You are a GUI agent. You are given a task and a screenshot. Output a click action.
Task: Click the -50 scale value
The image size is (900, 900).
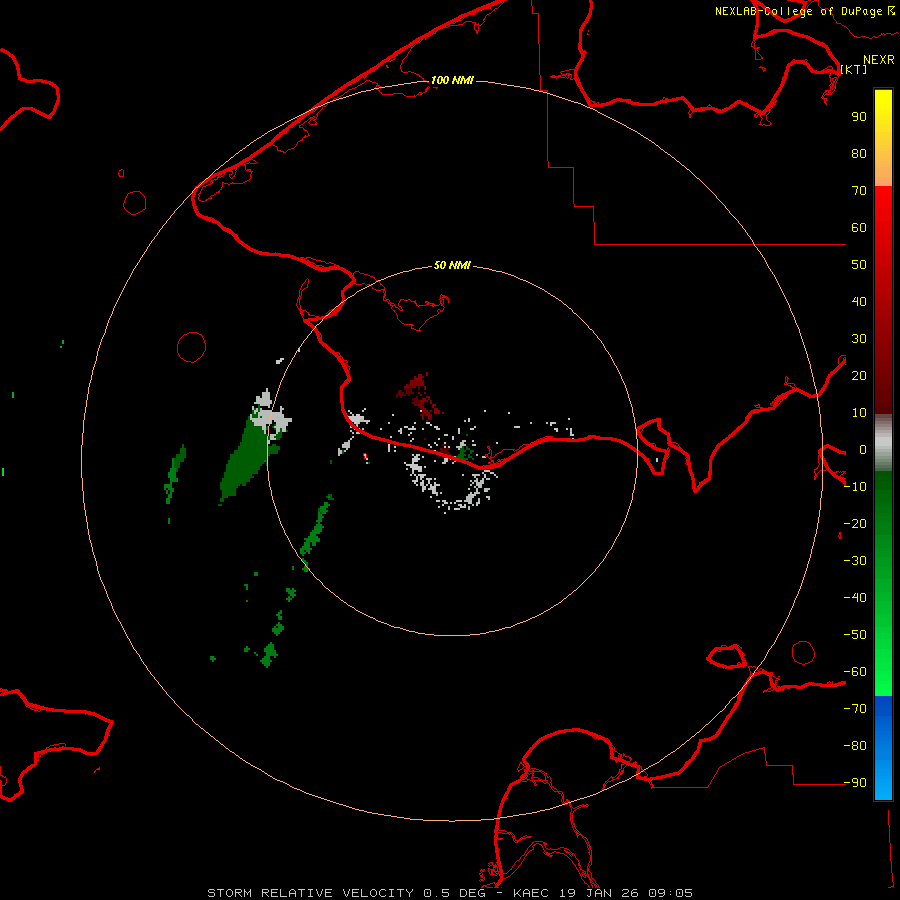[x=855, y=635]
